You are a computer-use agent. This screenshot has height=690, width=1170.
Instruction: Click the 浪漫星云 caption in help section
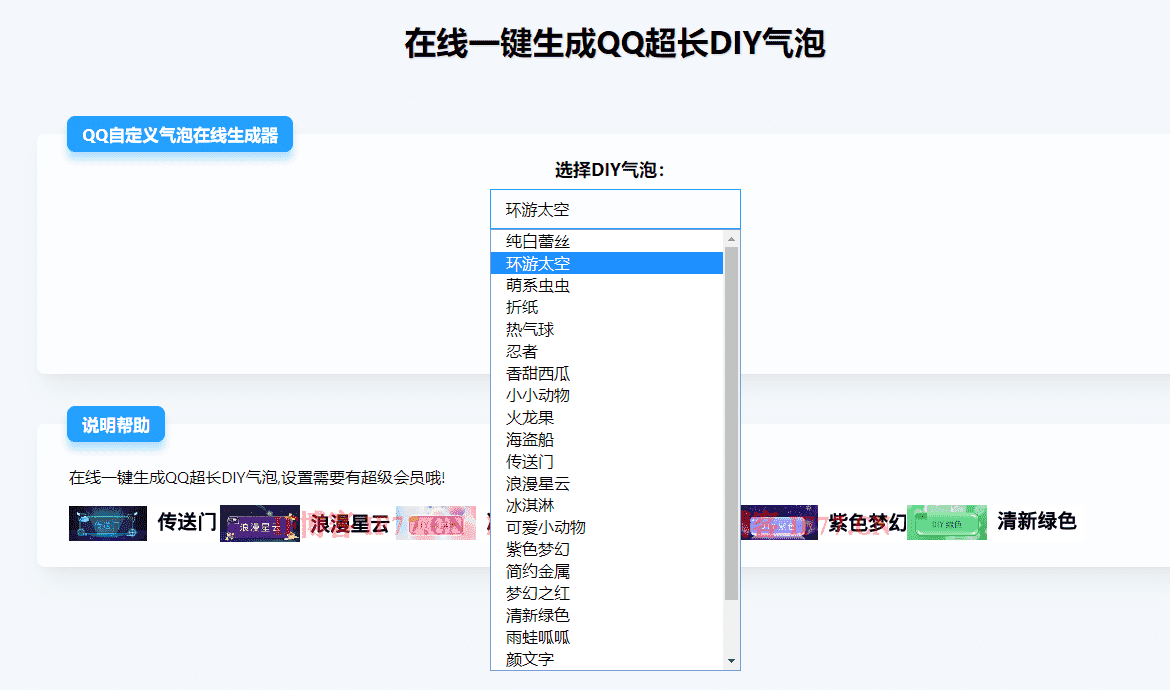350,523
